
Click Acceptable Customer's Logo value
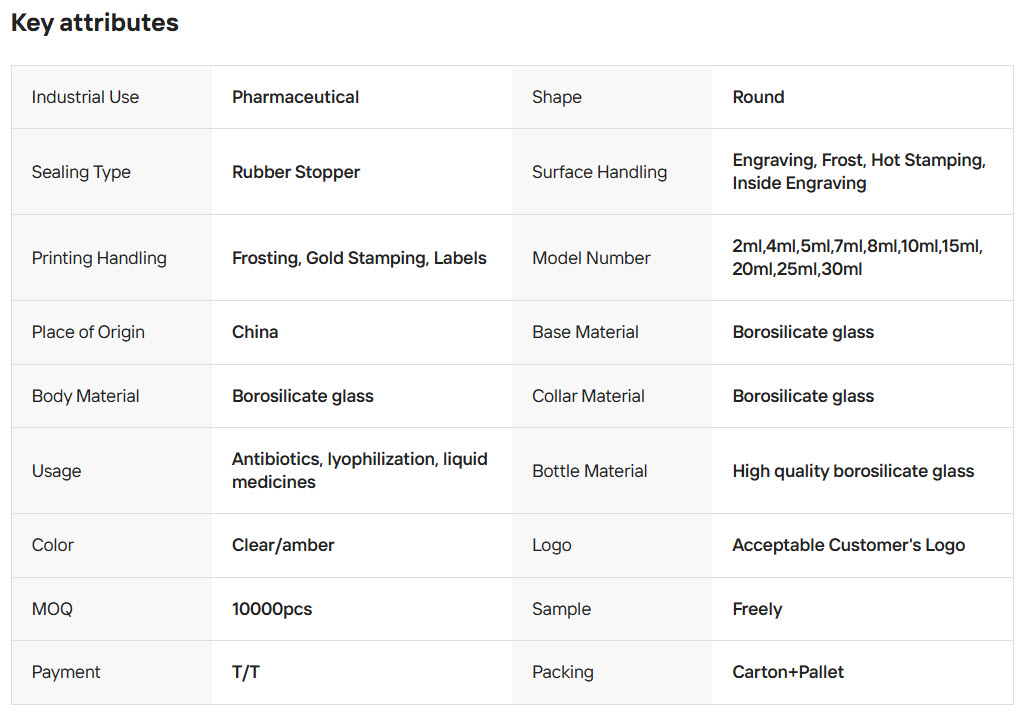(x=848, y=545)
